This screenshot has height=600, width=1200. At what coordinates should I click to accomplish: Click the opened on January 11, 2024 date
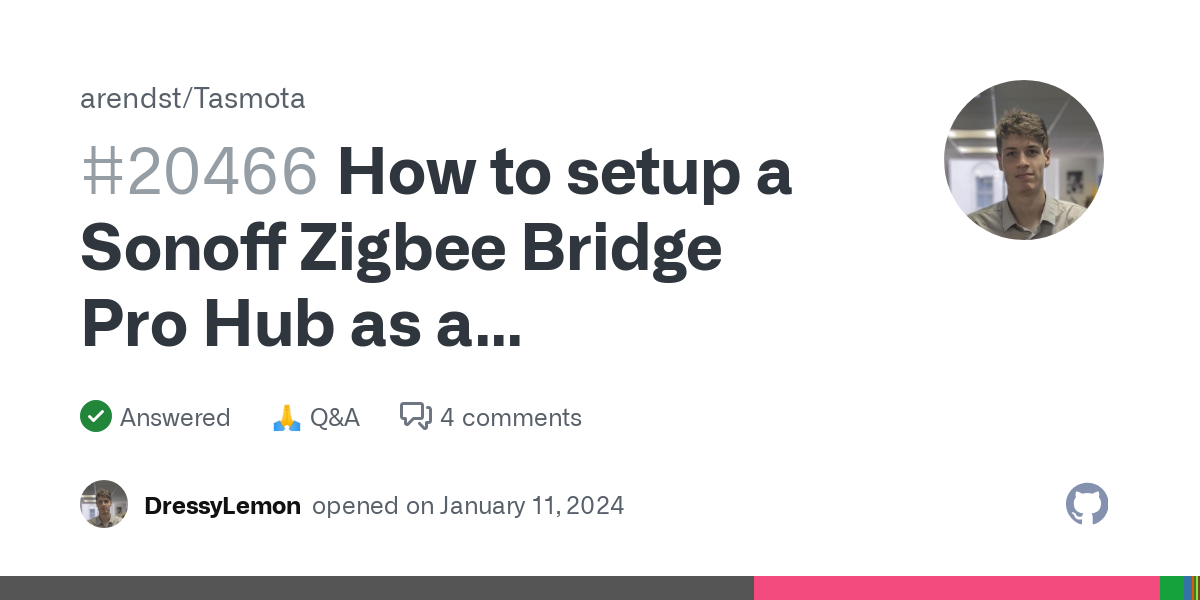(468, 506)
